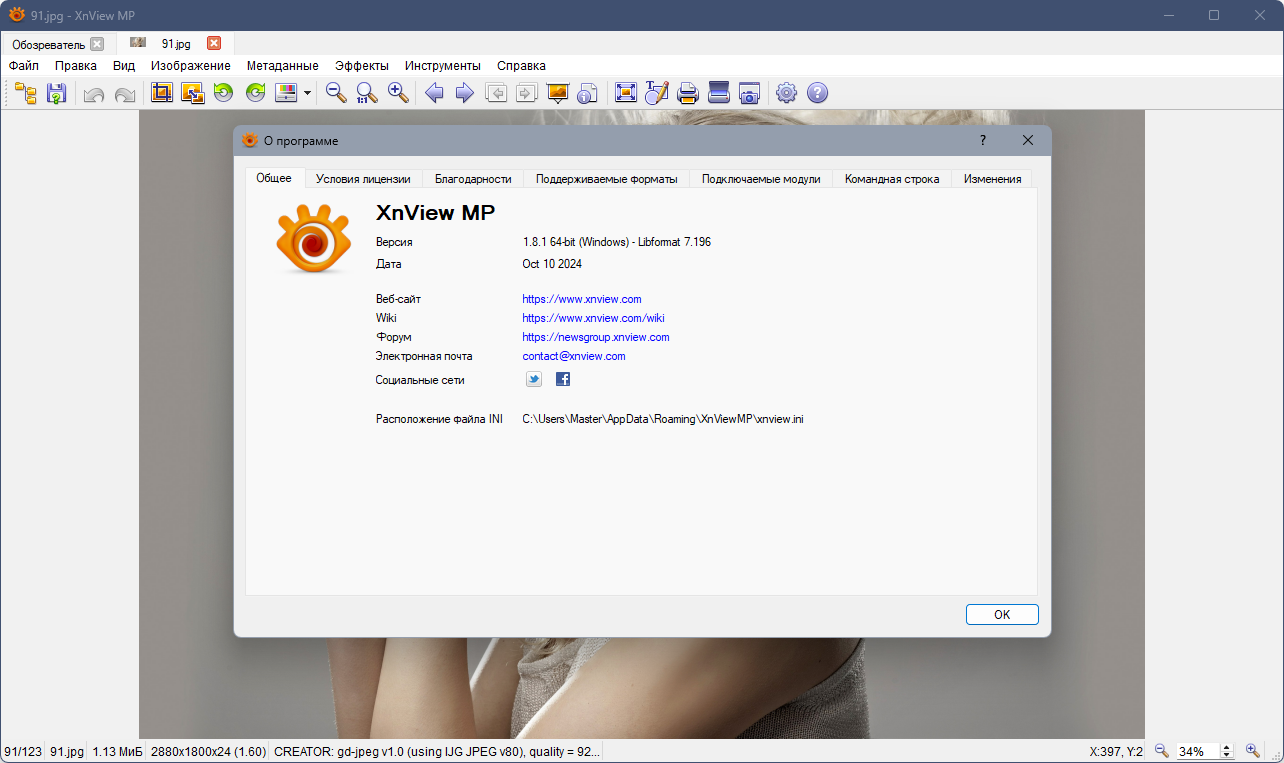Screen dimensions: 1284x763
Task: Switch to the Благодарности tab
Action: (473, 179)
